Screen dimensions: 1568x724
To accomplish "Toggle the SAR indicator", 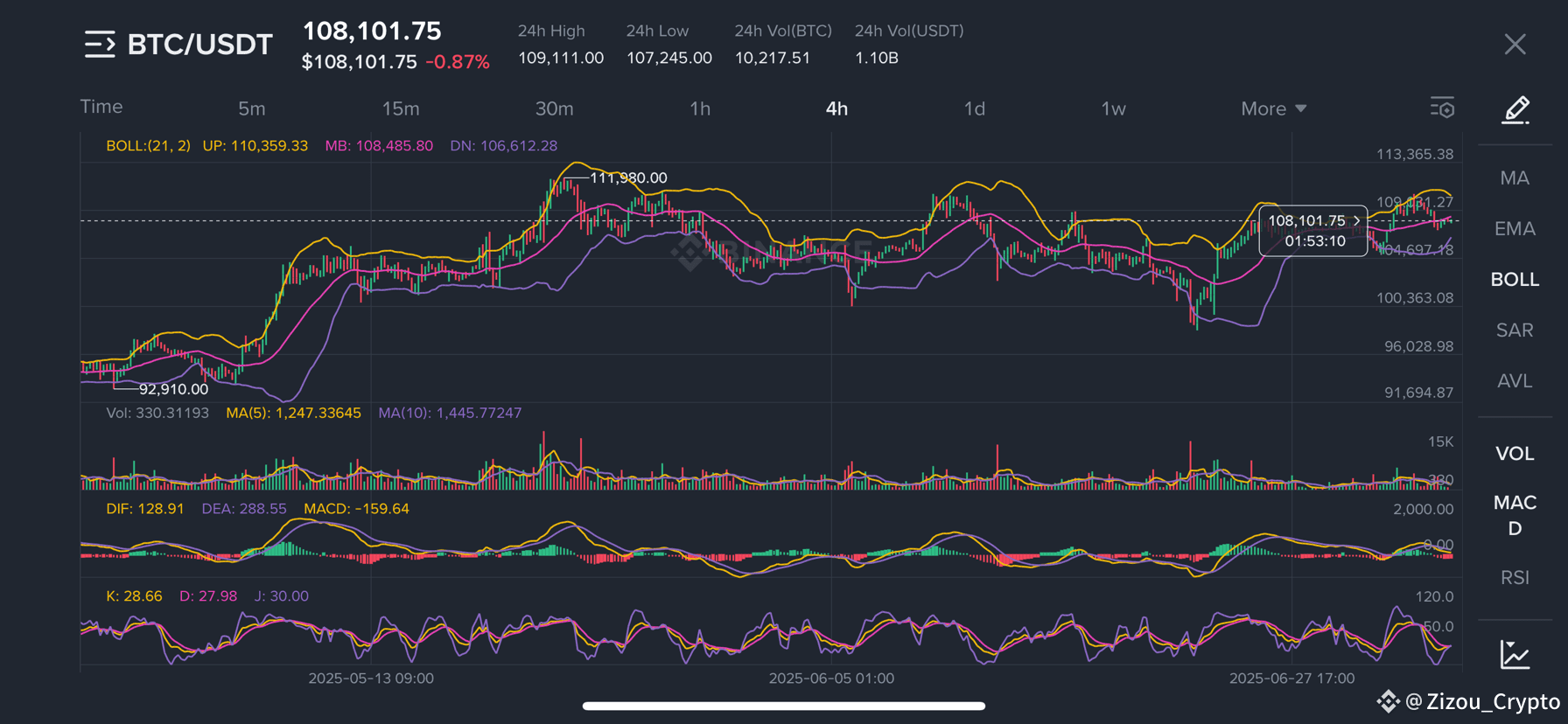I will (1515, 331).
